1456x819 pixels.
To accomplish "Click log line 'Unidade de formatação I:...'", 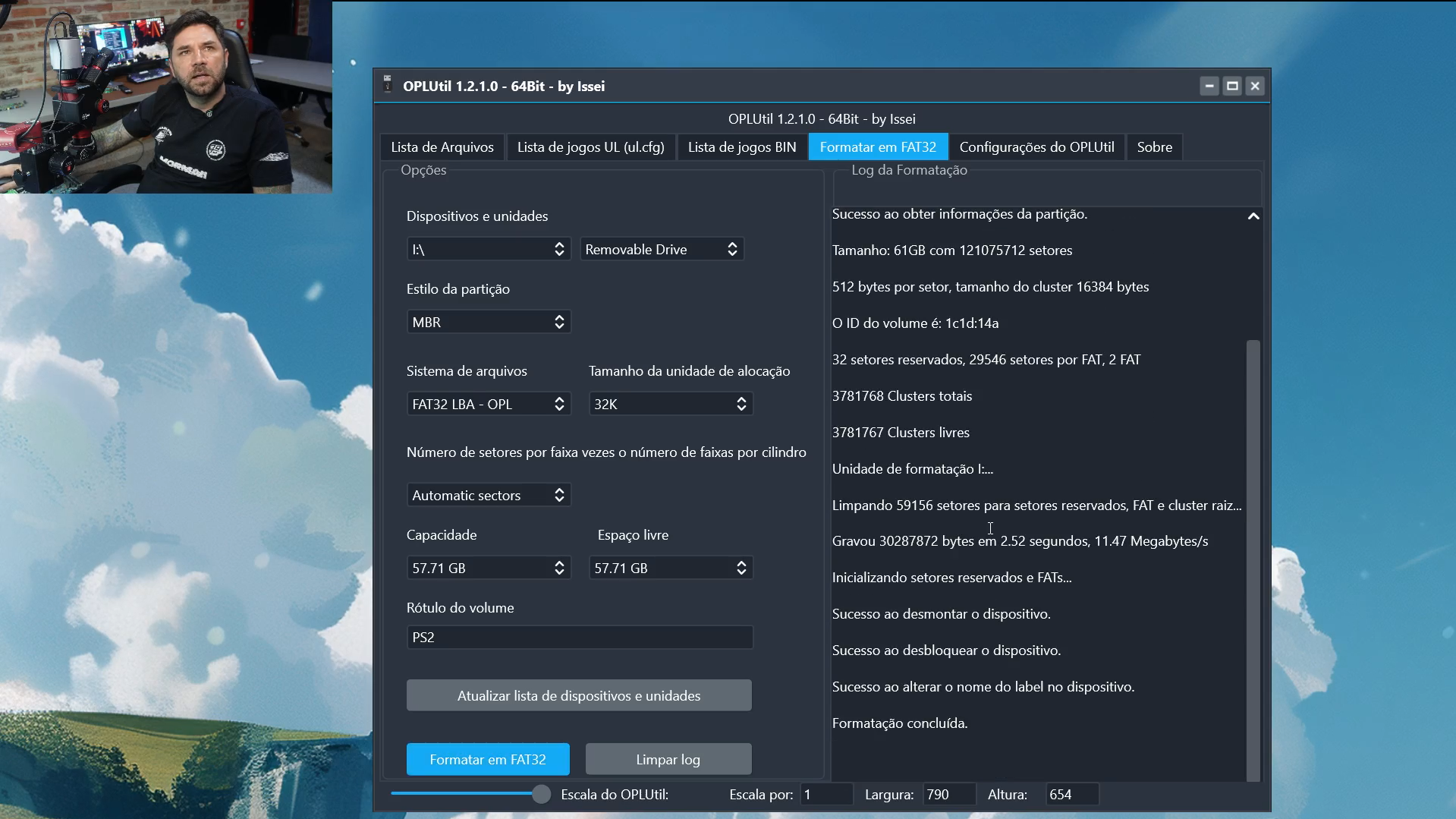I will [x=913, y=469].
